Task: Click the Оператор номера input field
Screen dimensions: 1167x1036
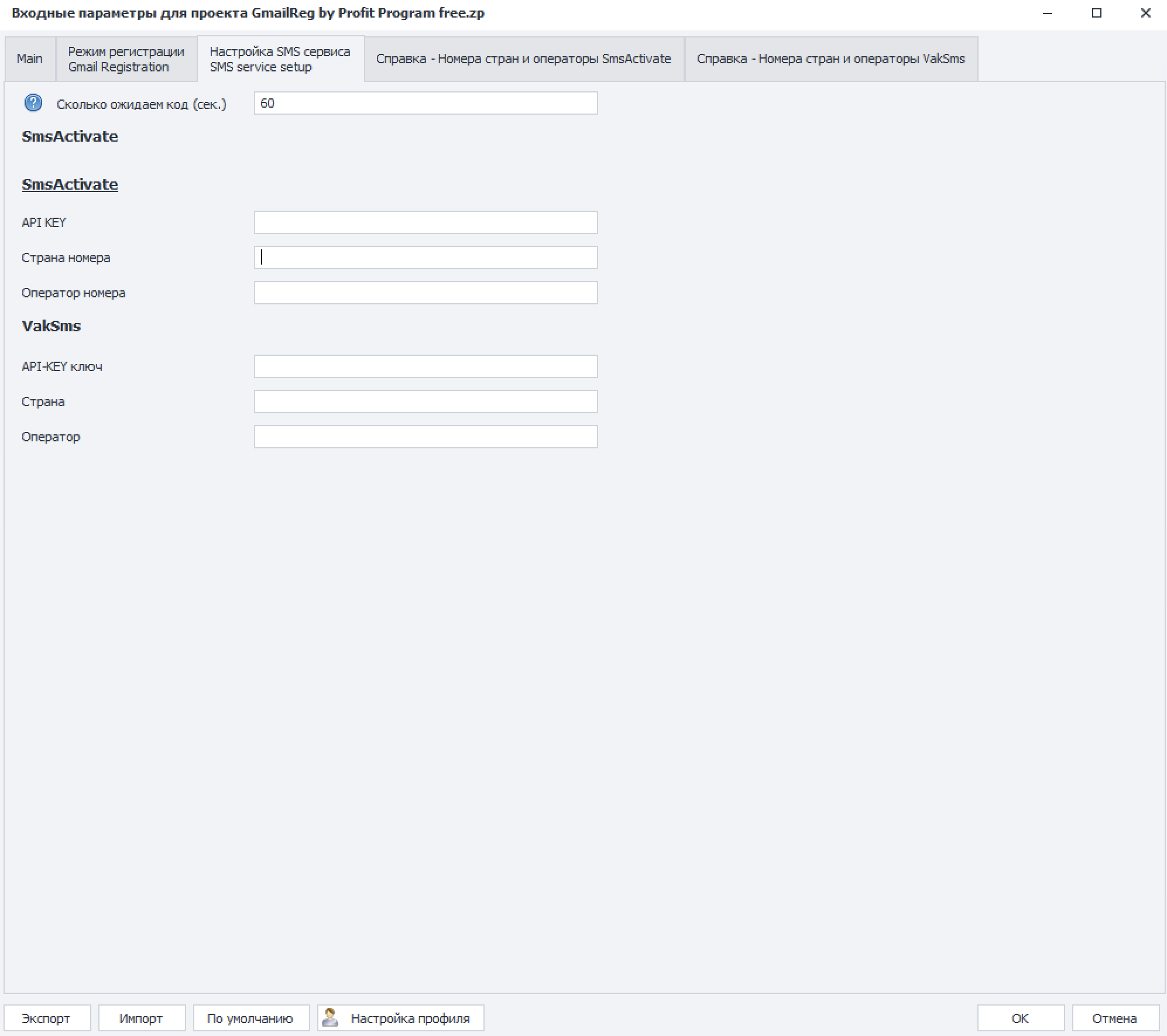Action: pyautogui.click(x=425, y=293)
